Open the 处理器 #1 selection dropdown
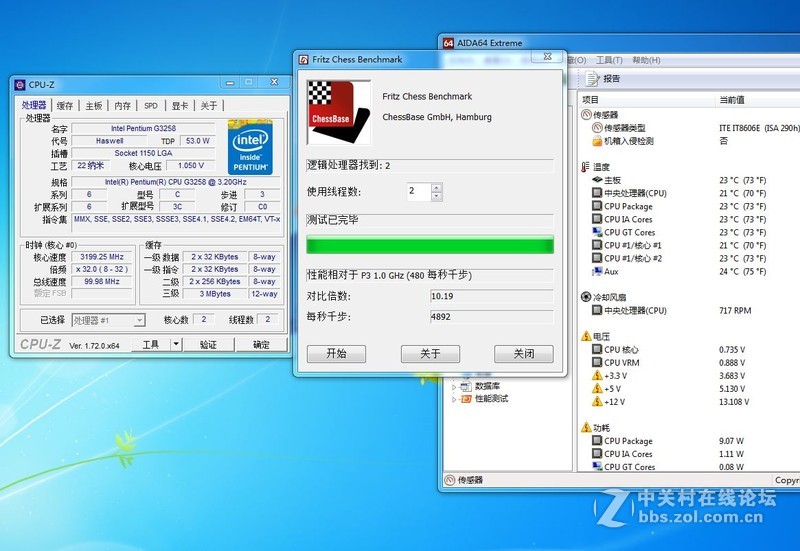 [x=108, y=320]
